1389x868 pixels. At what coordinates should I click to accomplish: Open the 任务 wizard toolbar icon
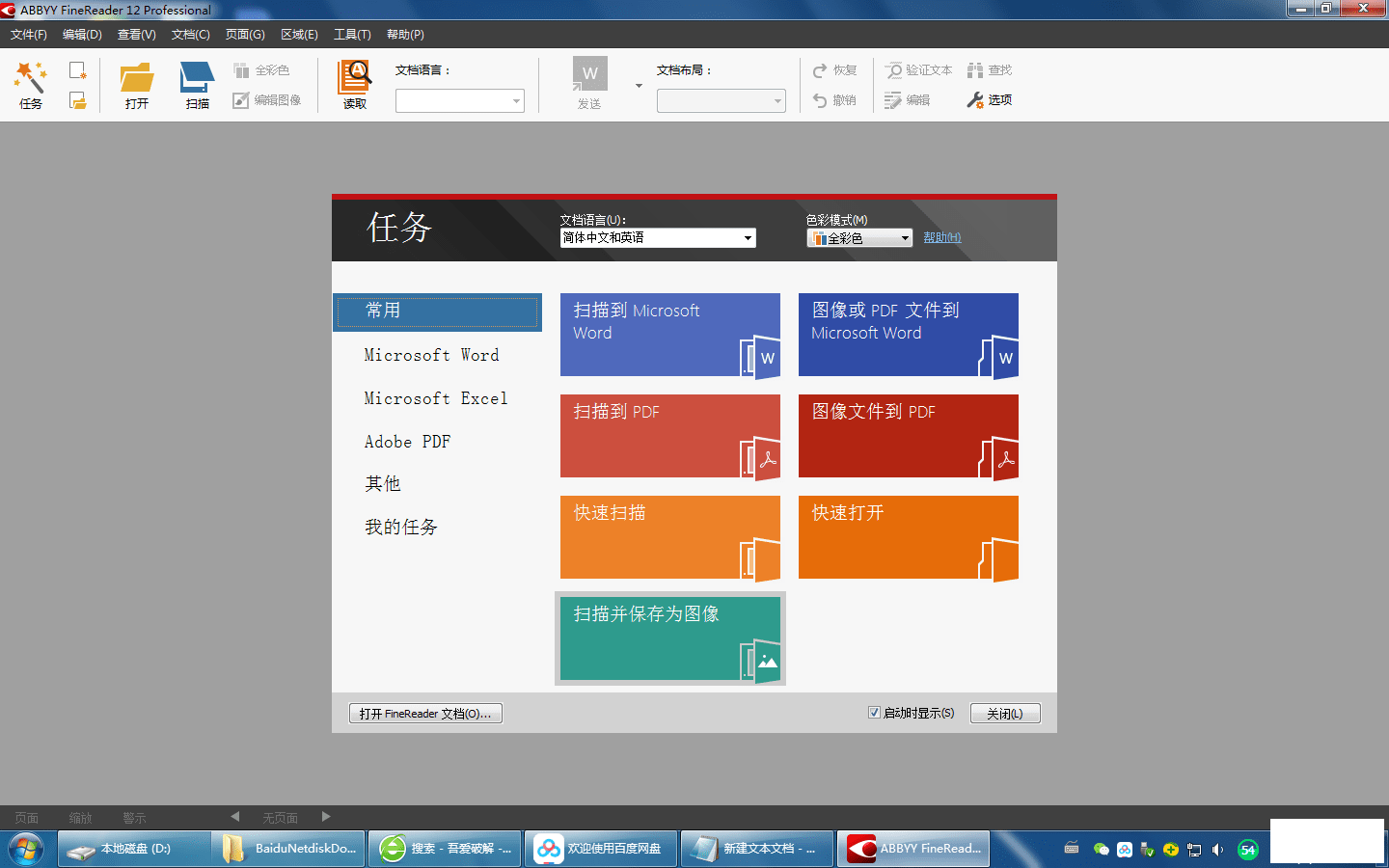[31, 85]
